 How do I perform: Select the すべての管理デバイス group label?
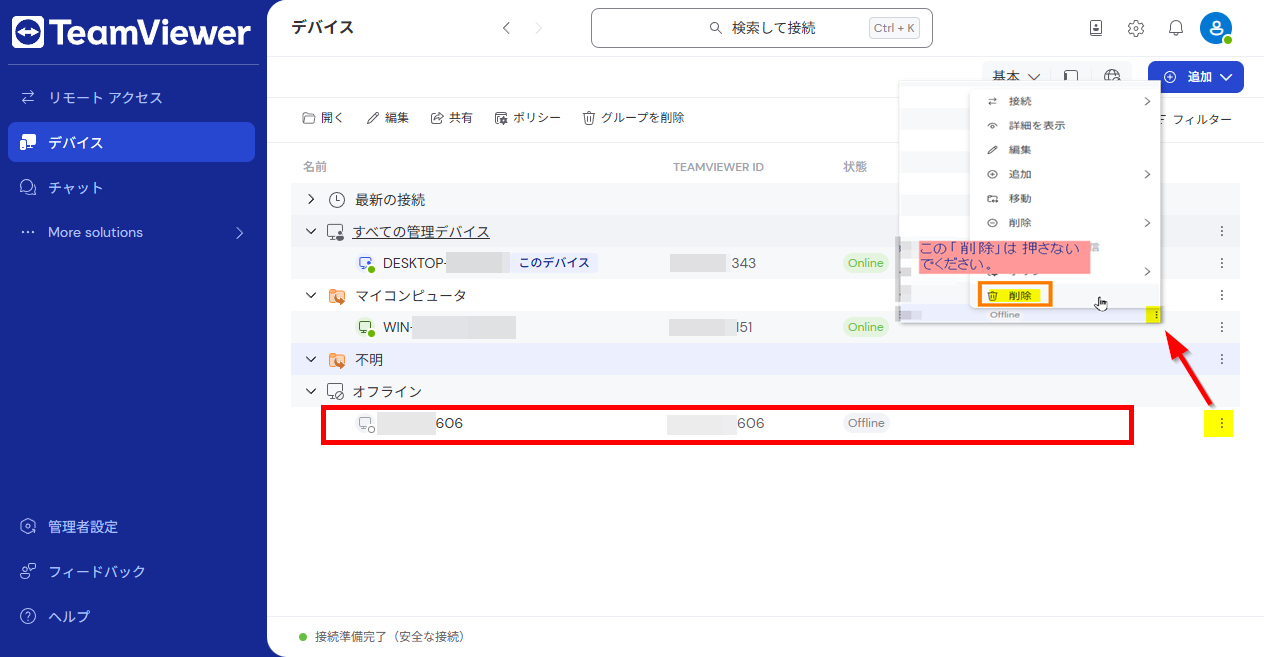point(421,232)
